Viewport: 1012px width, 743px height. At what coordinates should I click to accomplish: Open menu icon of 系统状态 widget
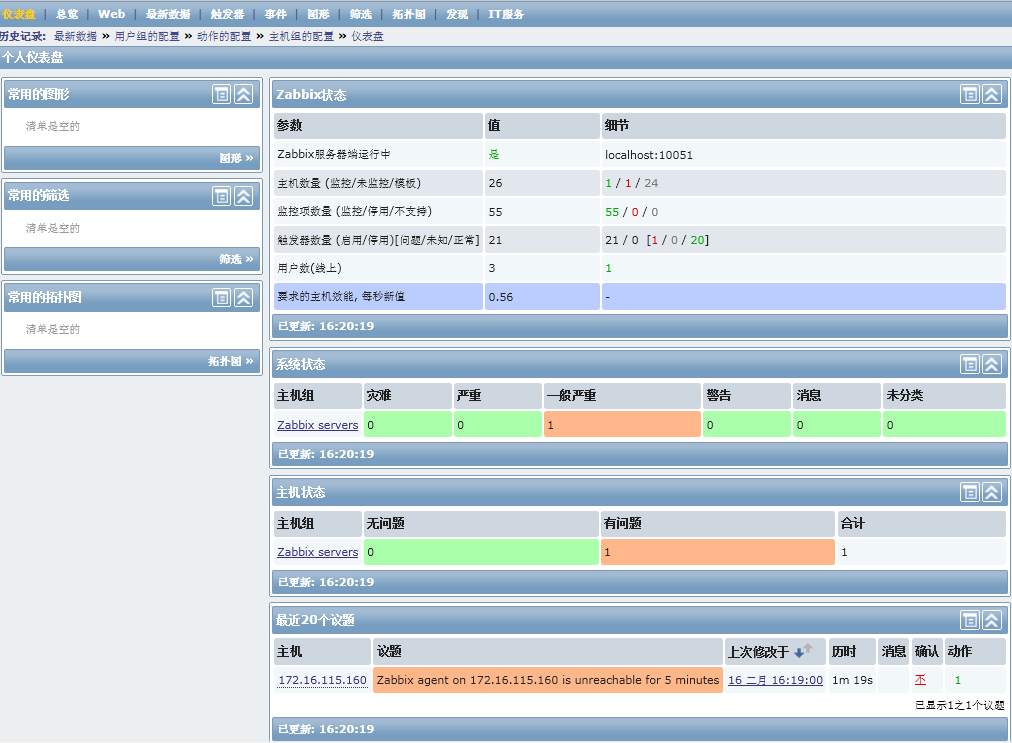[969, 364]
